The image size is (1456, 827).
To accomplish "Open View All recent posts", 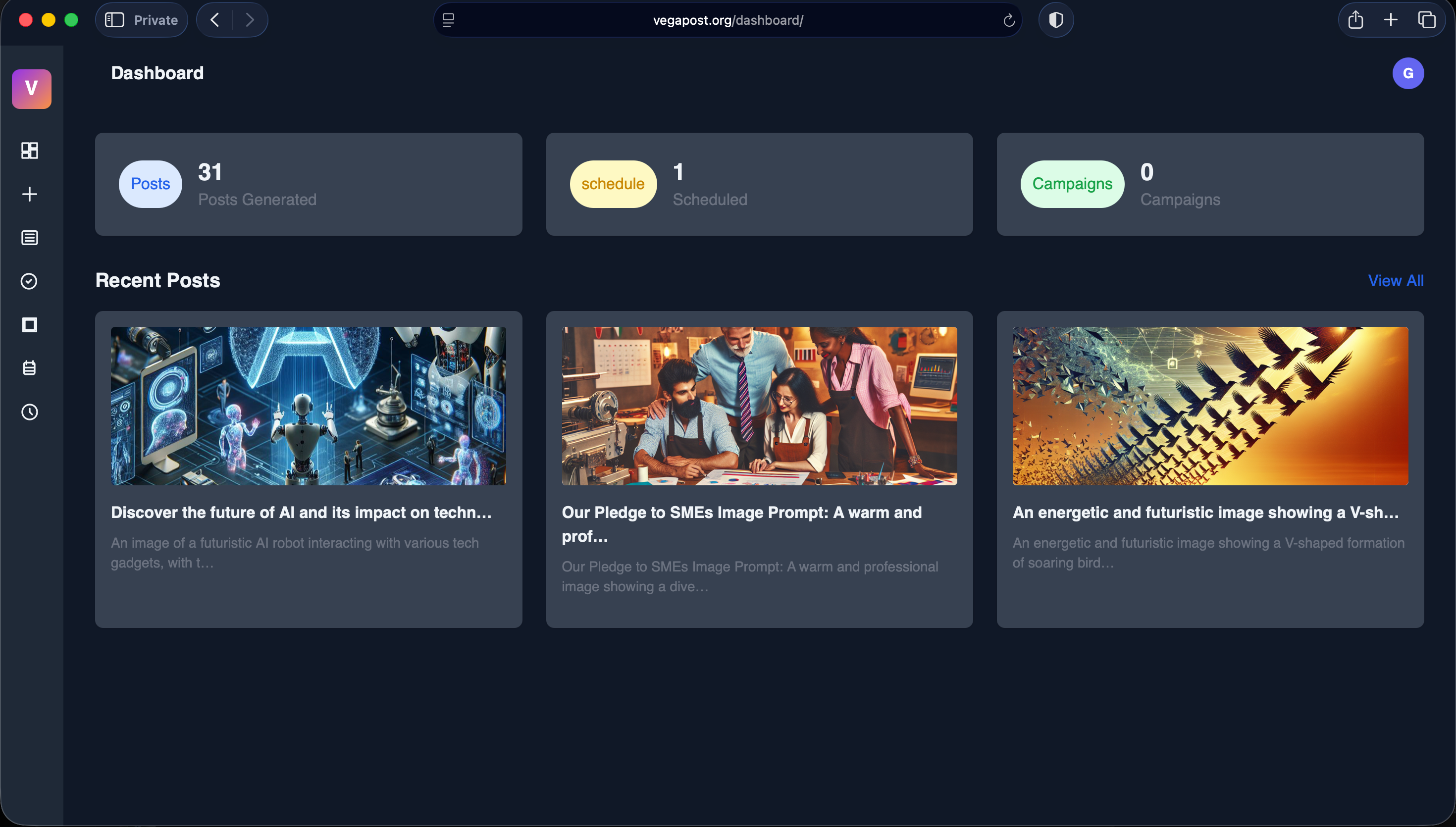I will click(1396, 281).
